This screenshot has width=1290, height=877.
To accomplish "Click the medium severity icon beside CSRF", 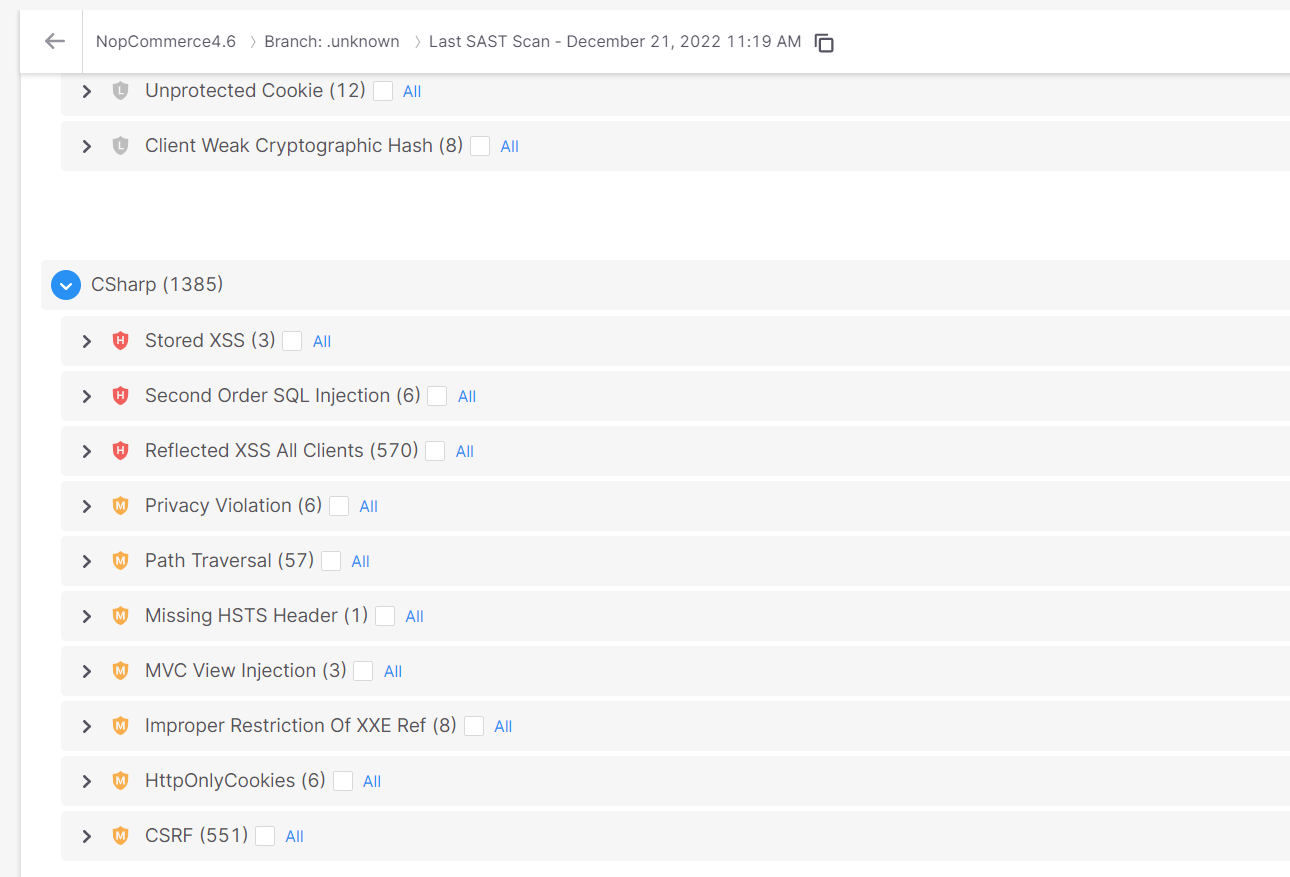I will click(x=120, y=835).
